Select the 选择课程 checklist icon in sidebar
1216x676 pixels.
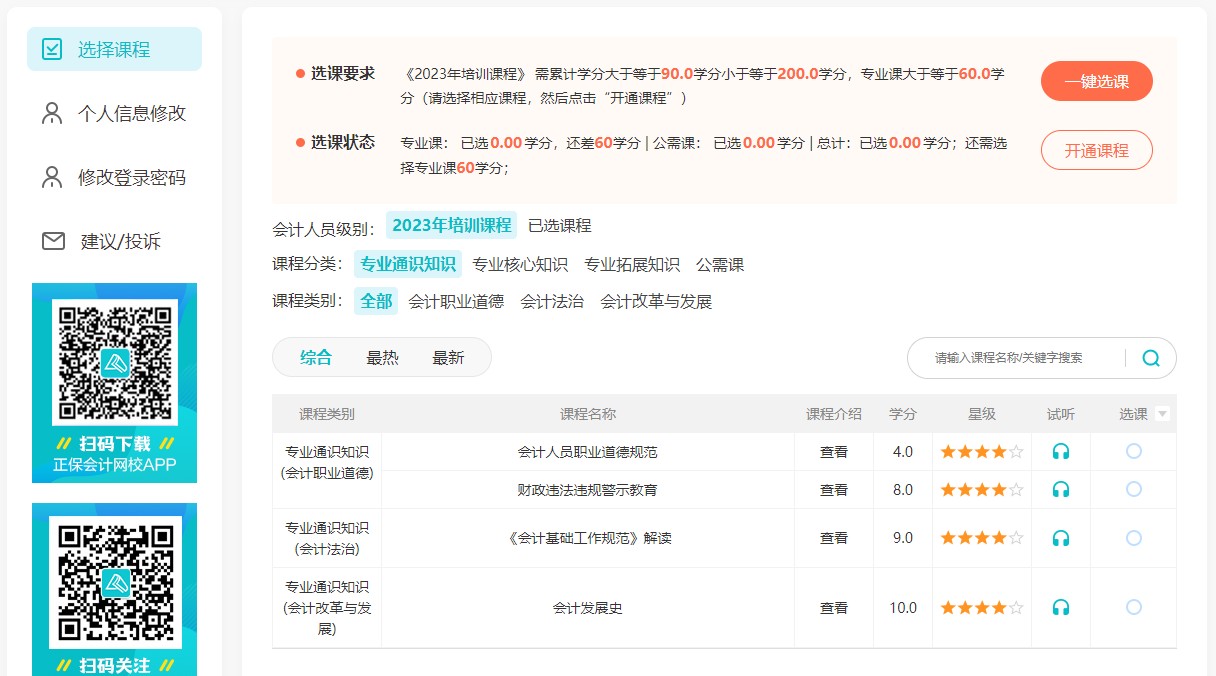click(x=53, y=47)
